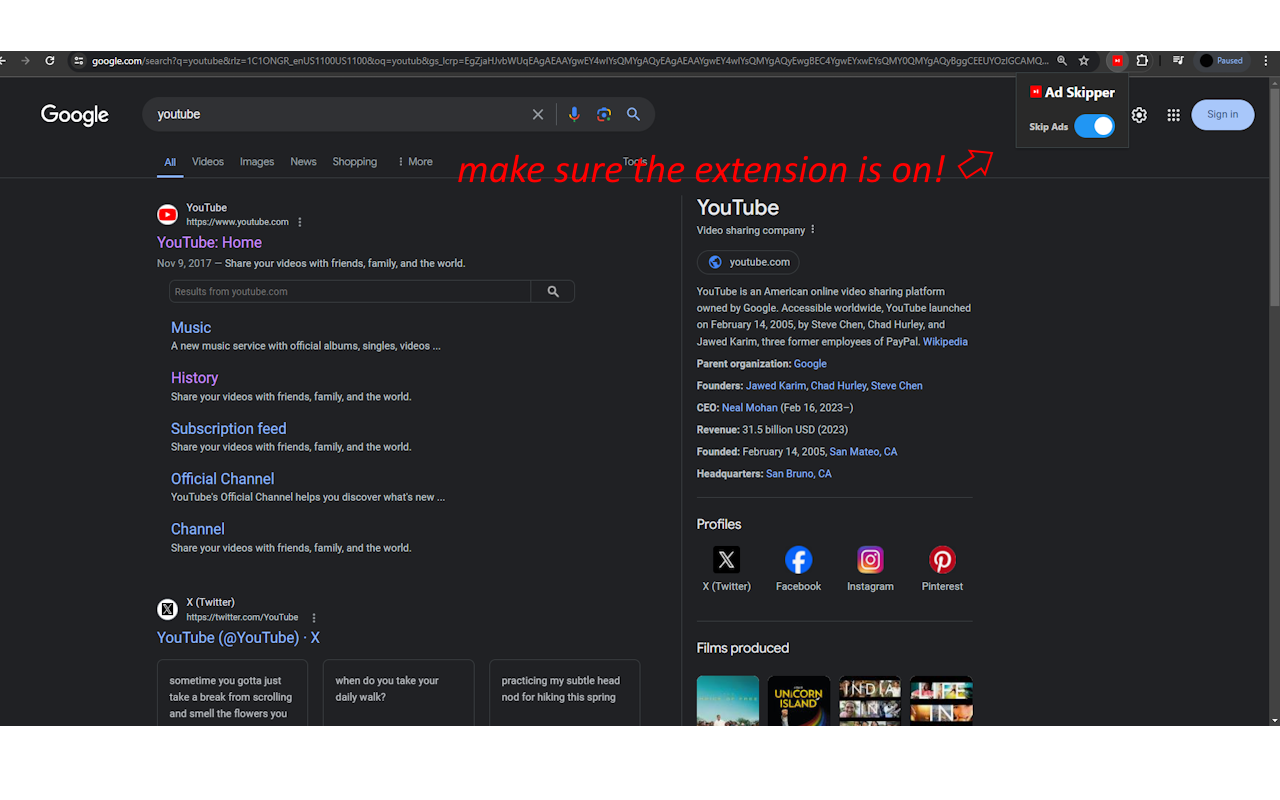Viewport: 1280px width, 800px height.
Task: Open the X (Twitter) profile icon
Action: tap(726, 560)
